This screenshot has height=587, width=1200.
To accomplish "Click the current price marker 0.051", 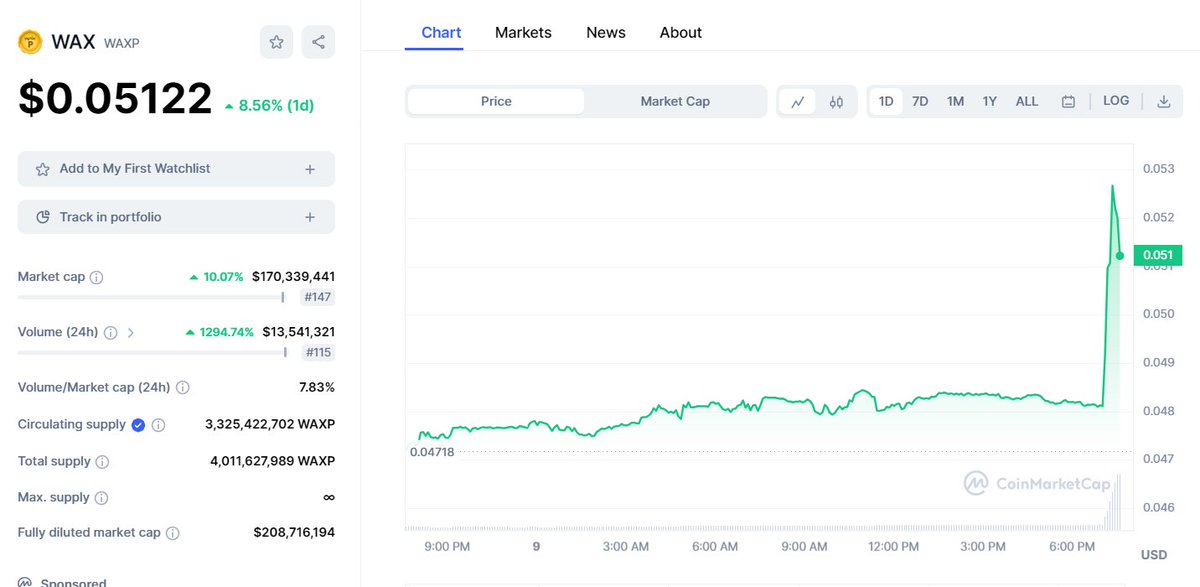I will point(1158,255).
